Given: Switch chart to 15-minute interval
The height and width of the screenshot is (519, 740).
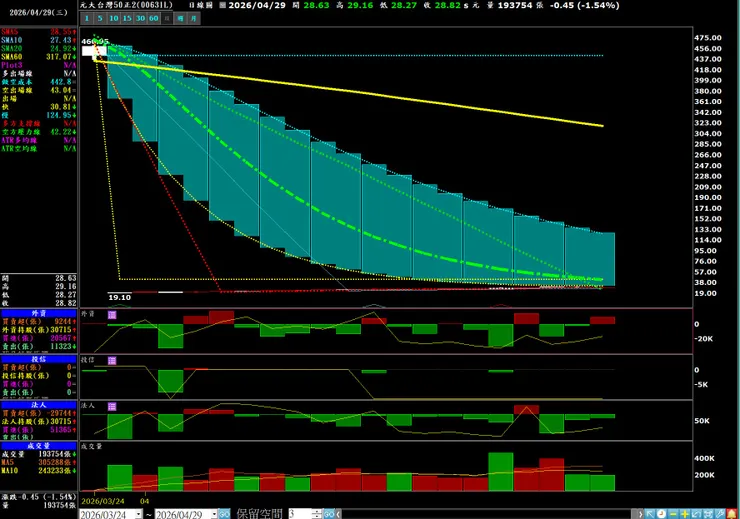Looking at the screenshot, I should [127, 18].
